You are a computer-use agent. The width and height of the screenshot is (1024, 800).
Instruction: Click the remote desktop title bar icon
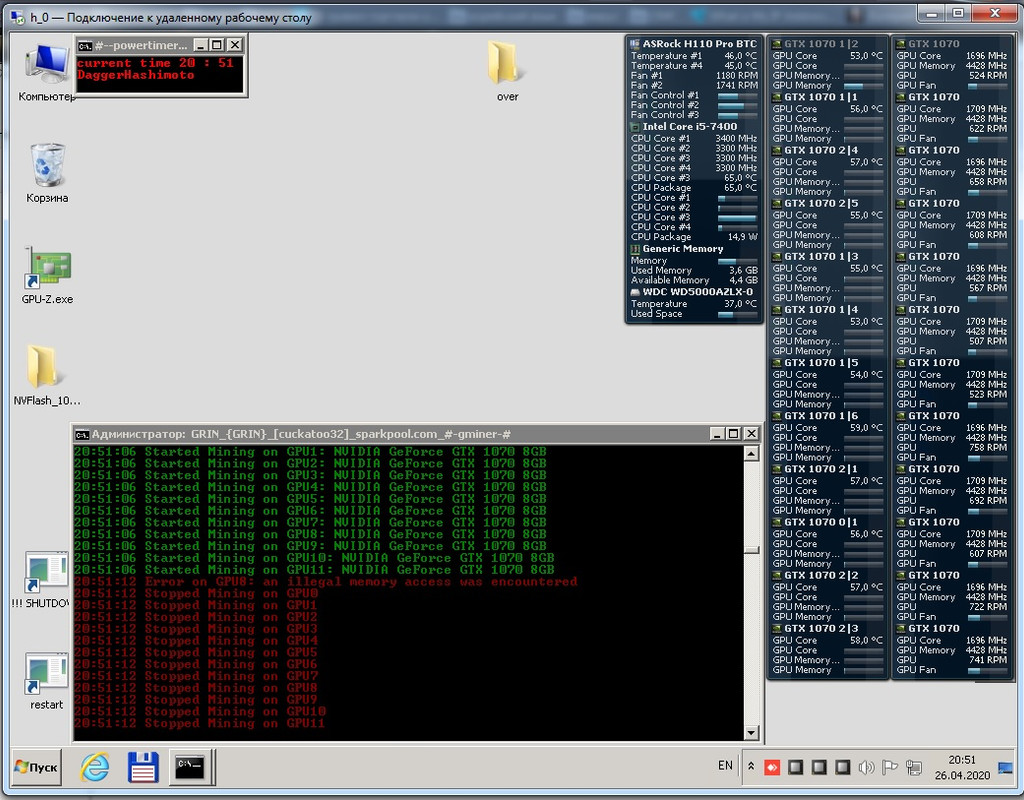tap(18, 17)
